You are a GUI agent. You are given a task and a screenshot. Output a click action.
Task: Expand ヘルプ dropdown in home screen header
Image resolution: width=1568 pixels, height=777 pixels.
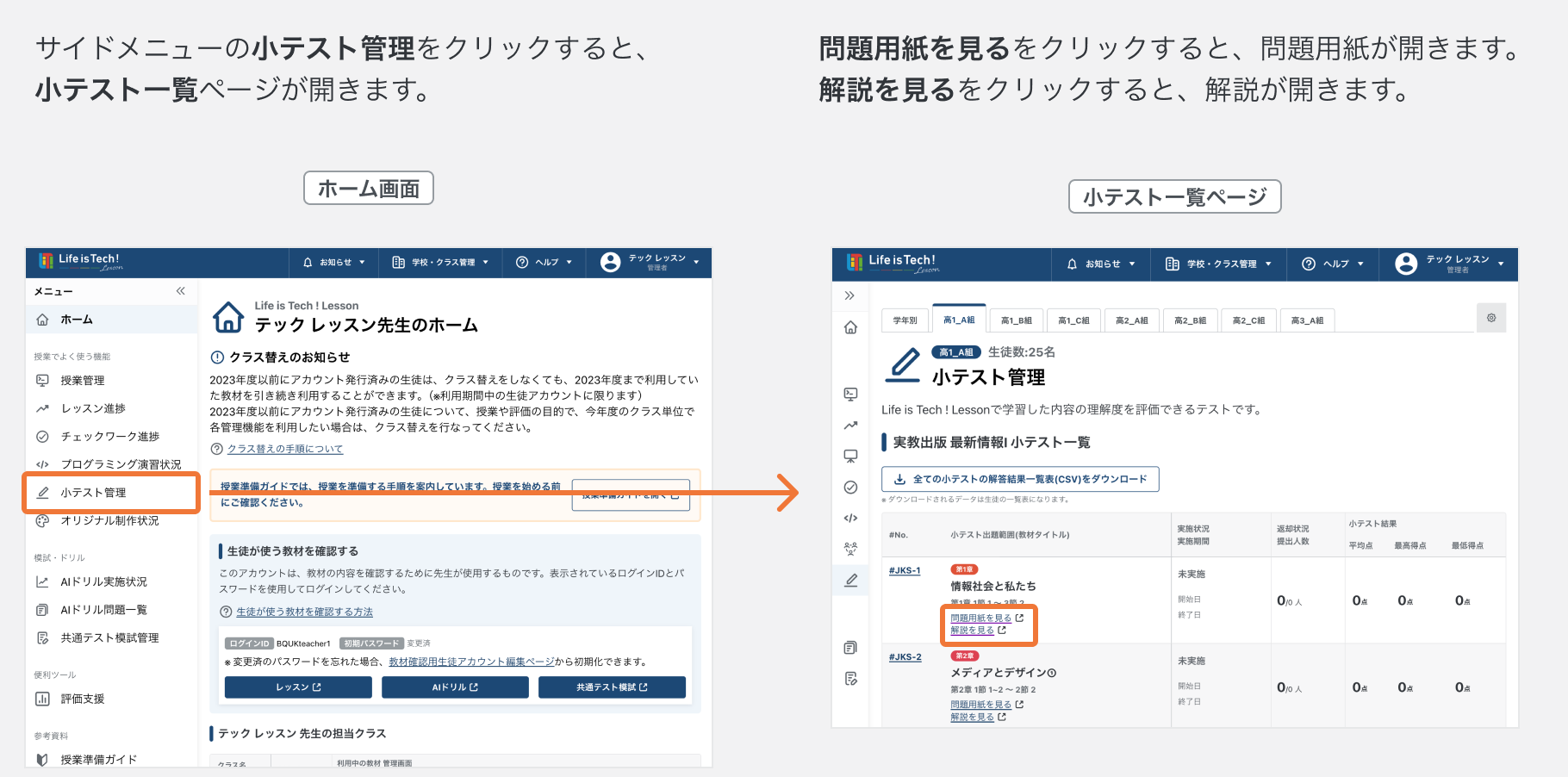pos(544,263)
